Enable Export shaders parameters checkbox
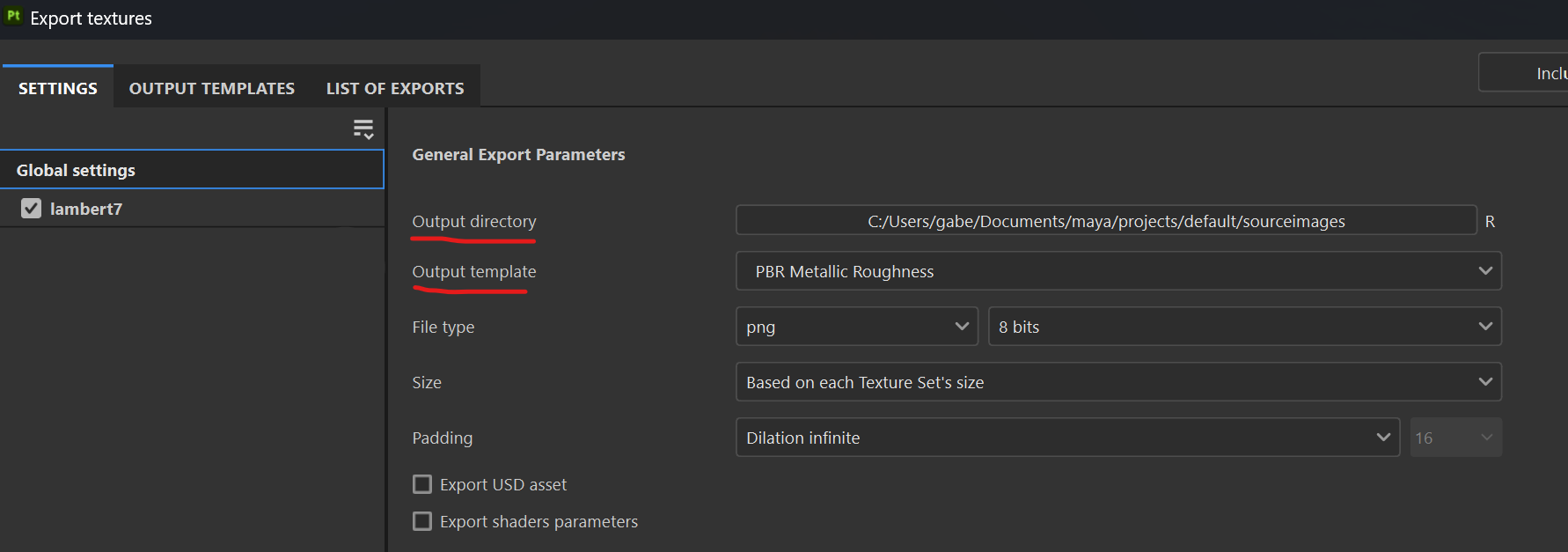Screen dimensions: 1568x552 click(422, 521)
